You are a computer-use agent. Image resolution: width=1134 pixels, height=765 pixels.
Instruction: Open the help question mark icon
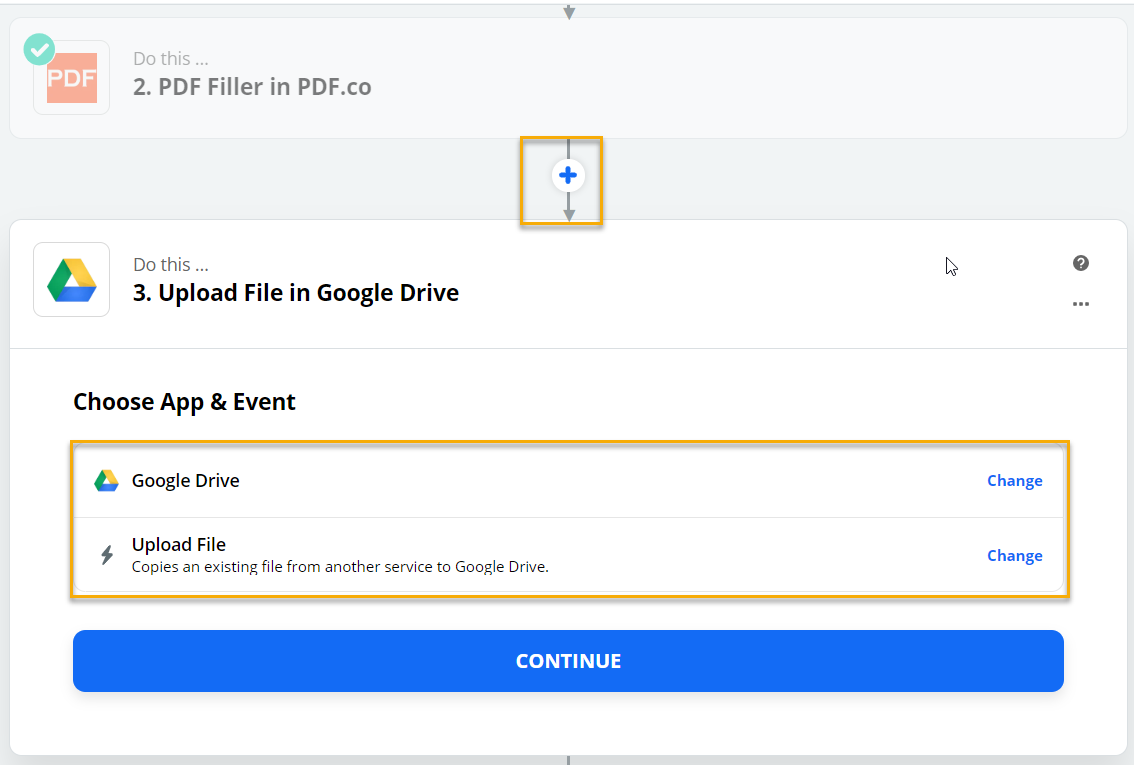[1080, 263]
